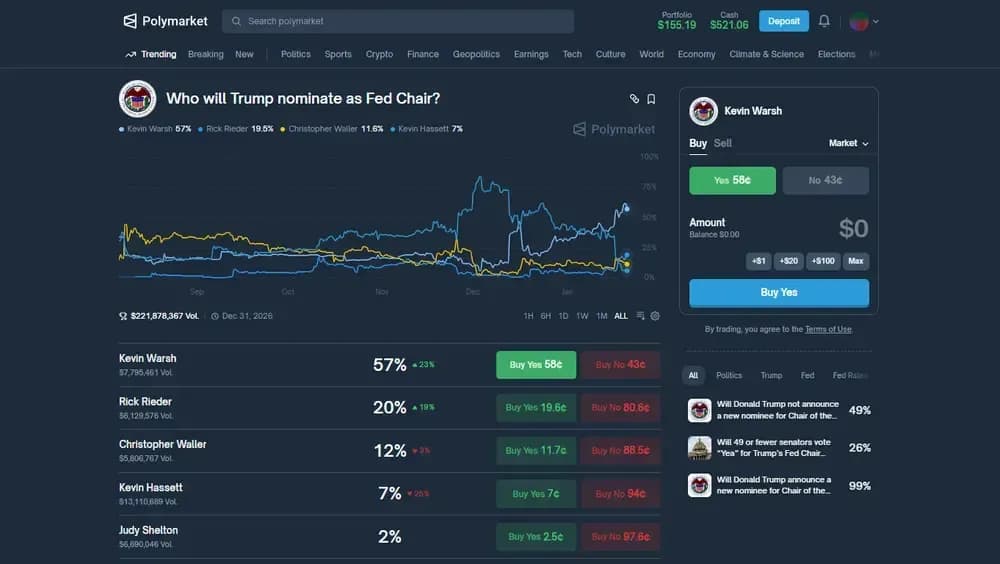Click the Fed seal market icon
1000x564 pixels.
[x=137, y=99]
